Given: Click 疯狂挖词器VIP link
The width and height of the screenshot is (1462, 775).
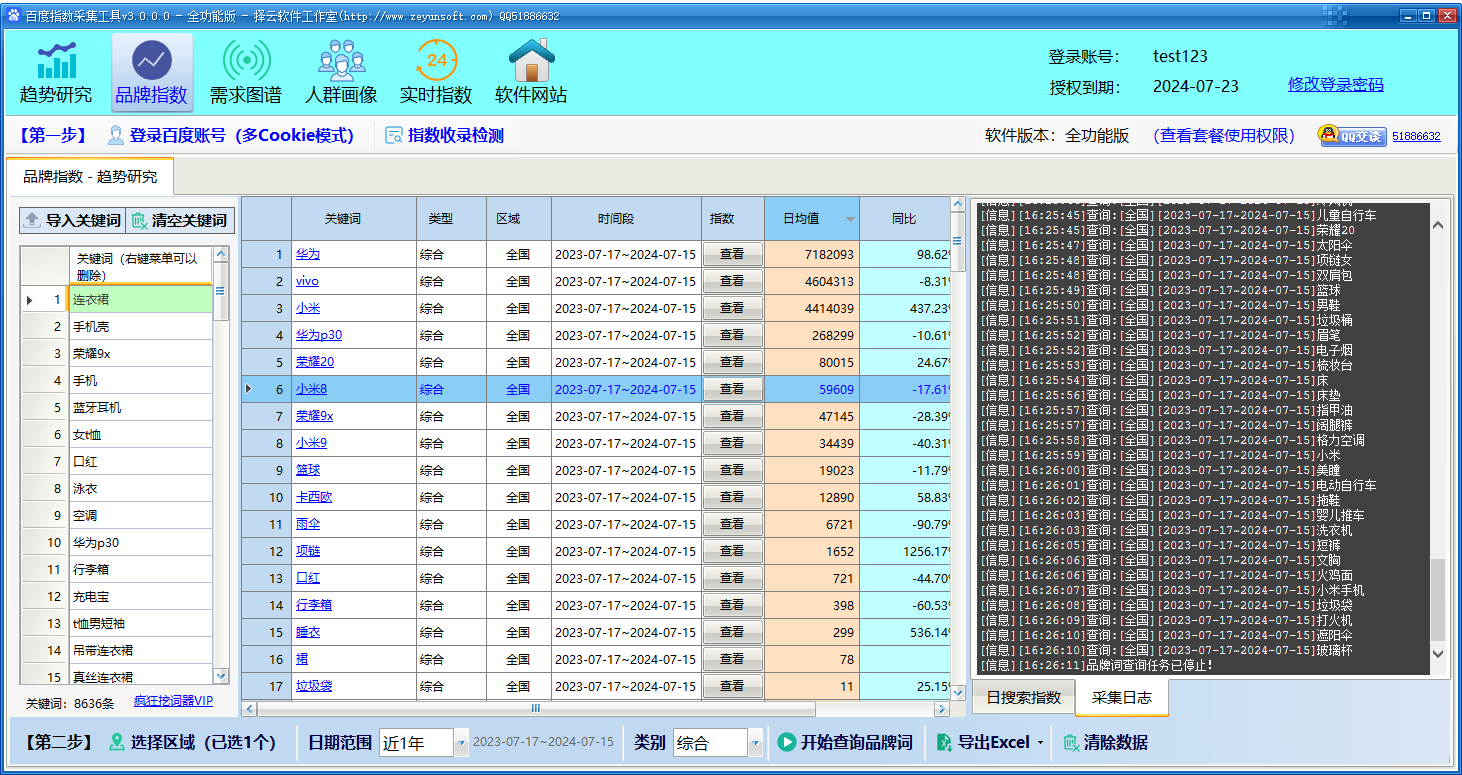Looking at the screenshot, I should (x=173, y=702).
